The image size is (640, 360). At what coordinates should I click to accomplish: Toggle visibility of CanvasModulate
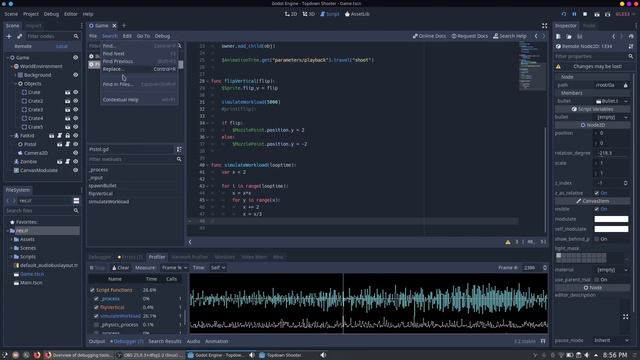coord(76,170)
